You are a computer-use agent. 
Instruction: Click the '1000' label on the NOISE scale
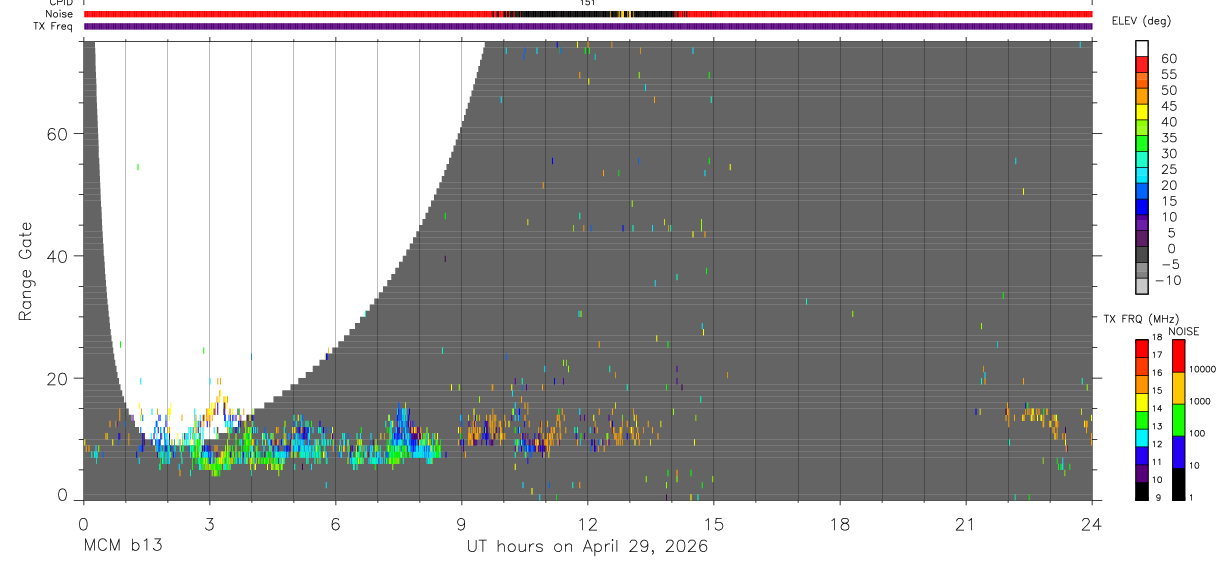tap(1200, 401)
